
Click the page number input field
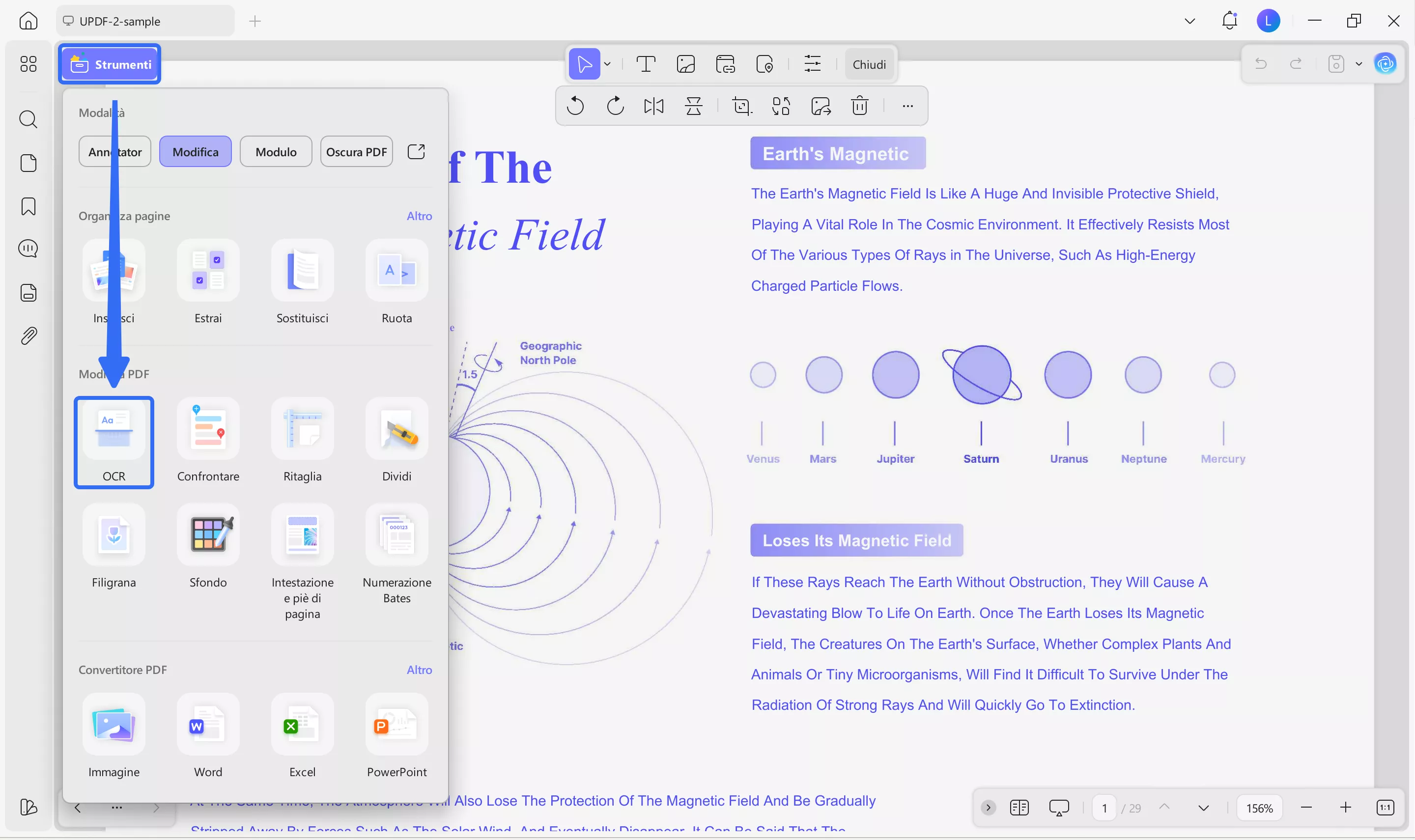pos(1103,808)
